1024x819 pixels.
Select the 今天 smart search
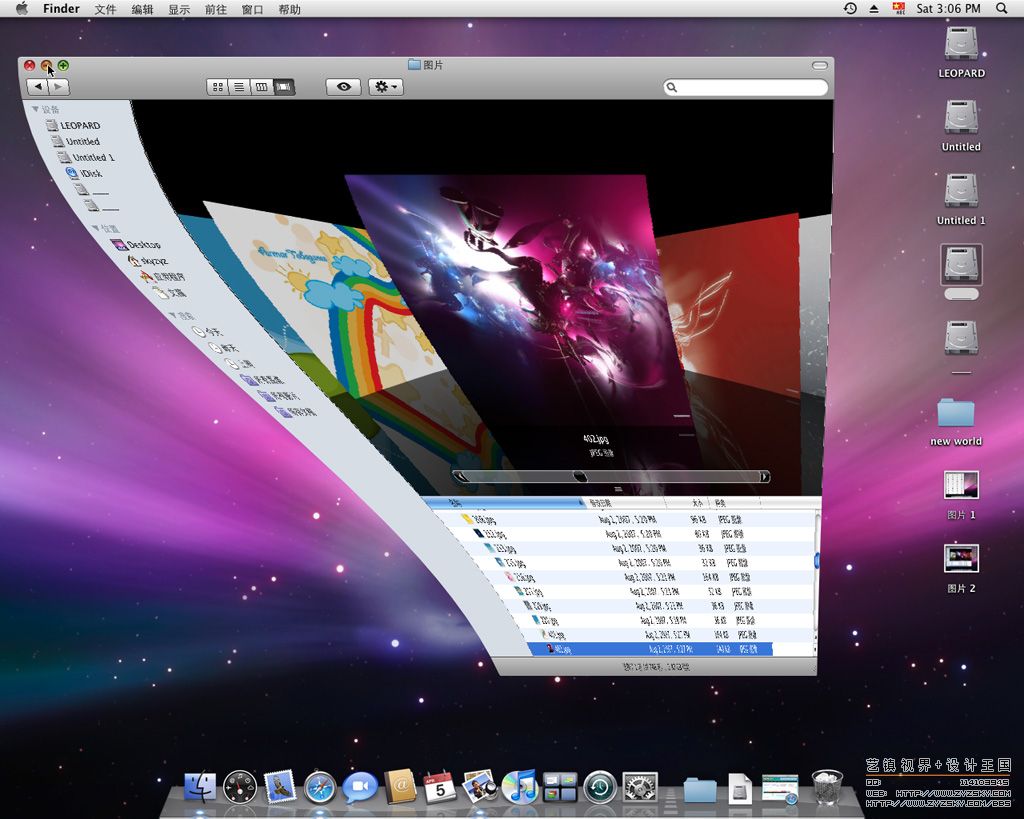click(x=207, y=332)
